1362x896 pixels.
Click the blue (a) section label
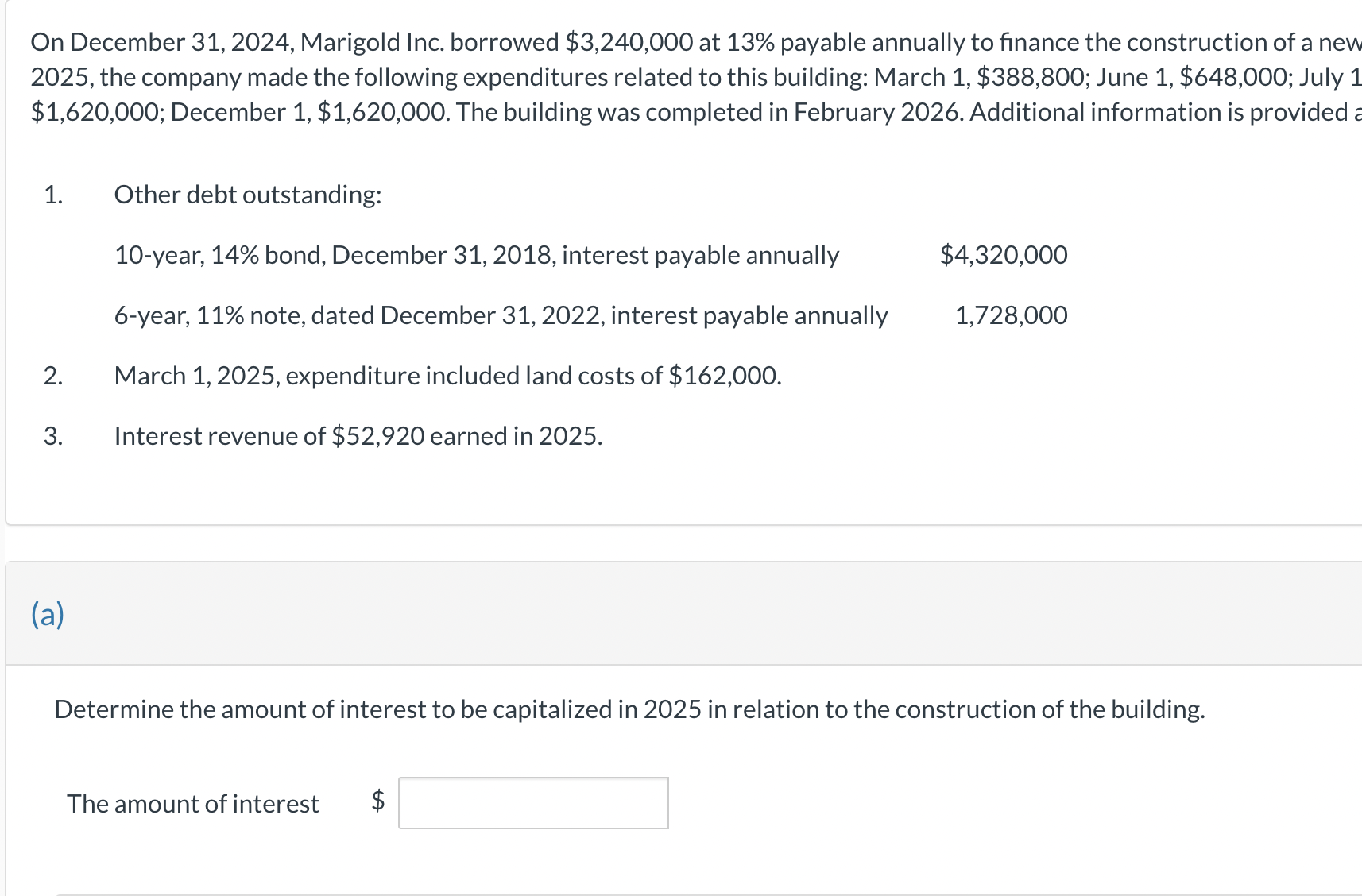tap(48, 614)
